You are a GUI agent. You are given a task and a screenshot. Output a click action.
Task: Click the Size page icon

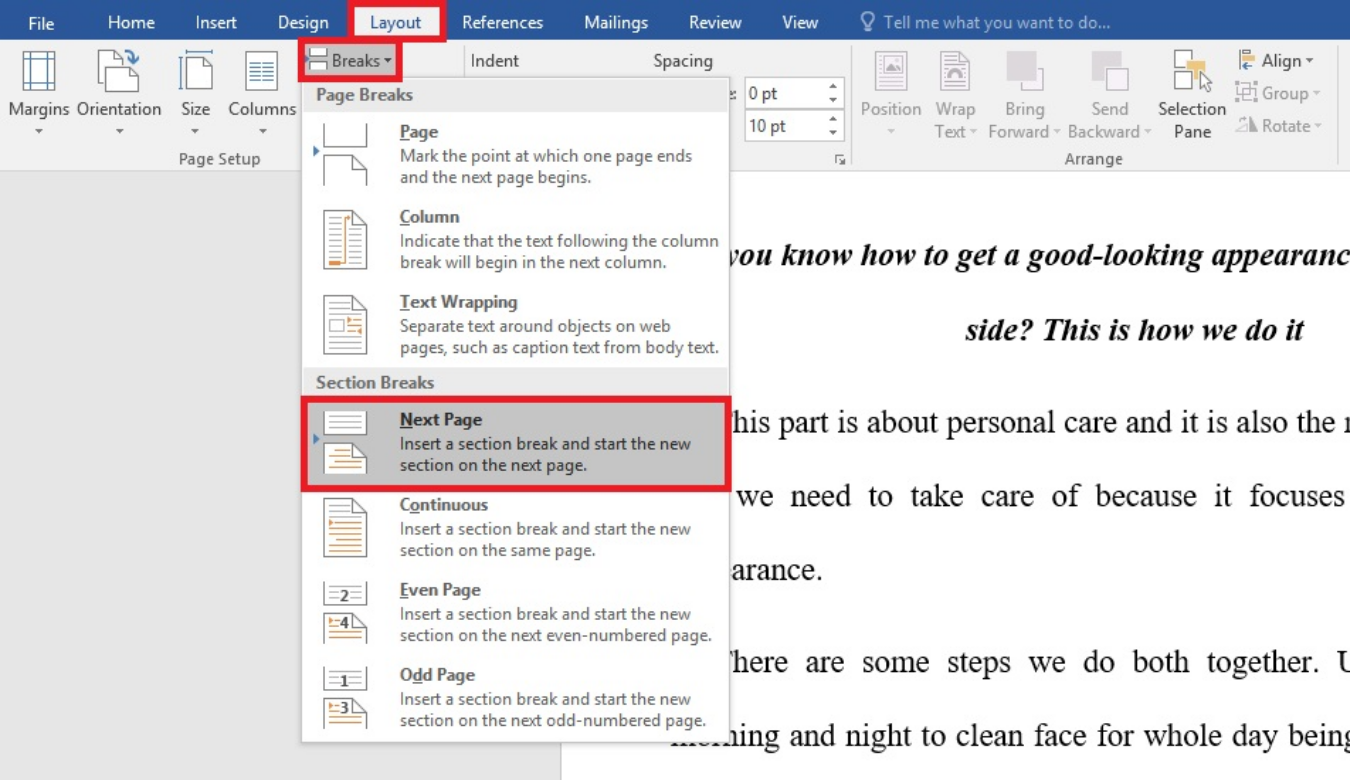tap(196, 71)
